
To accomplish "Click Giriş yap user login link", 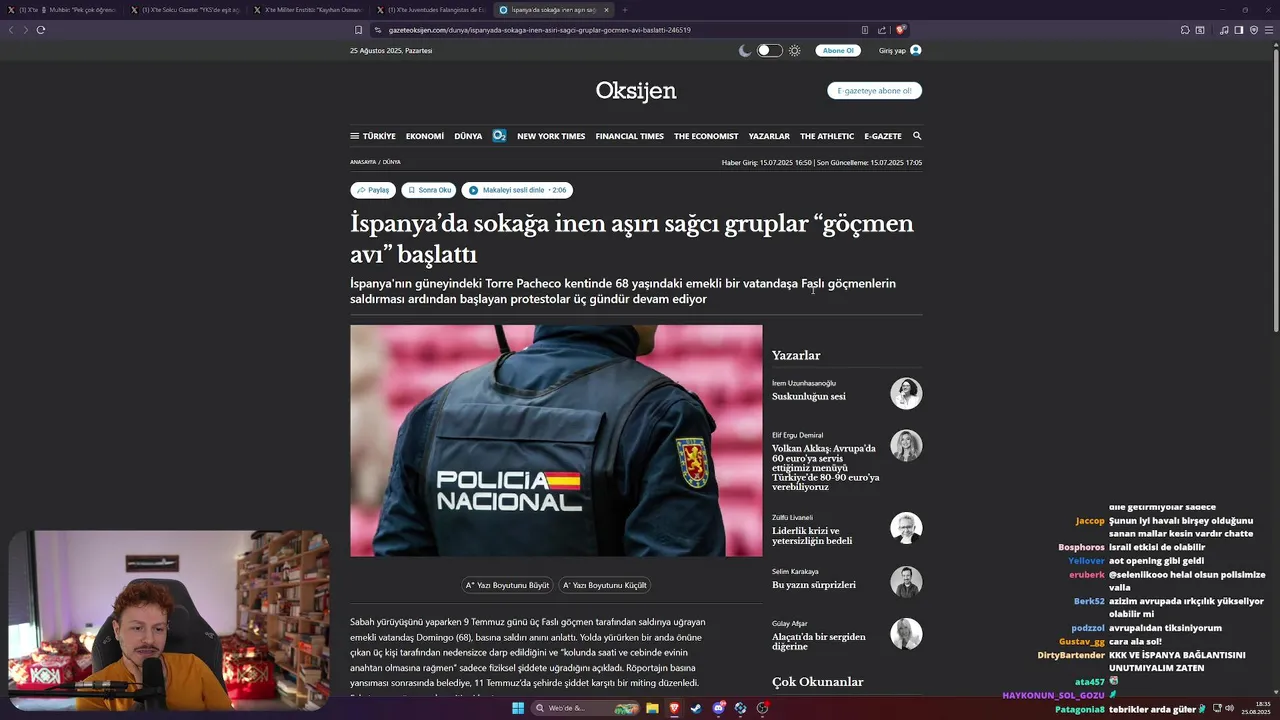I will tap(900, 50).
